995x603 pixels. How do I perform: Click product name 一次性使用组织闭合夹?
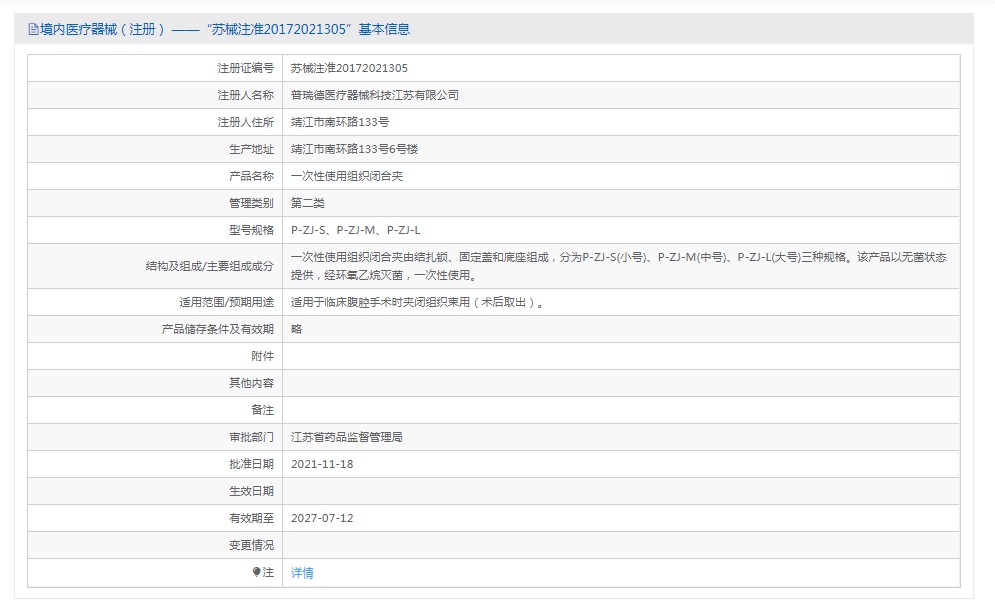coord(346,176)
